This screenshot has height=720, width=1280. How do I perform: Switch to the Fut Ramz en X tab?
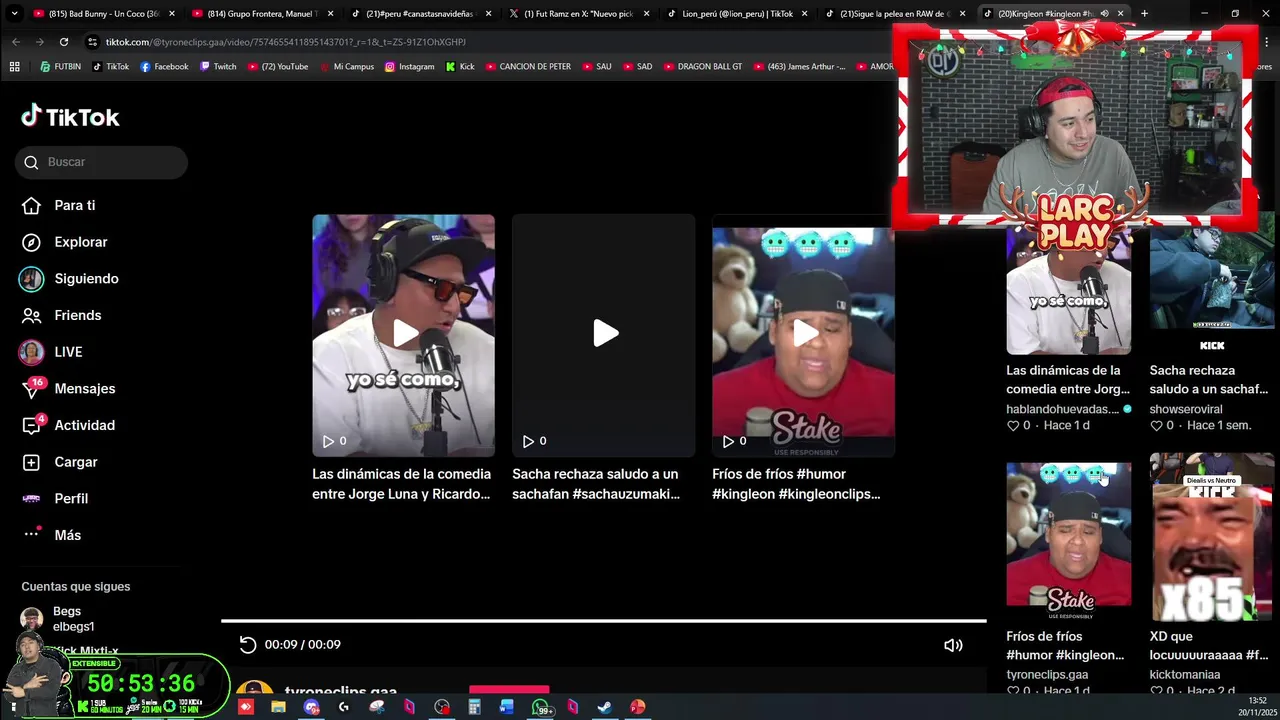point(578,14)
